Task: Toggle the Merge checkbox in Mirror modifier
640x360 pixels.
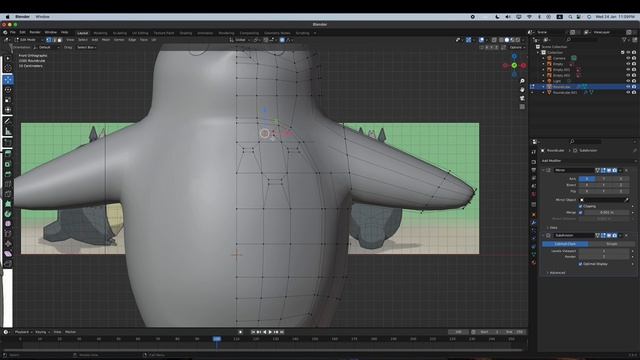Action: 580,212
